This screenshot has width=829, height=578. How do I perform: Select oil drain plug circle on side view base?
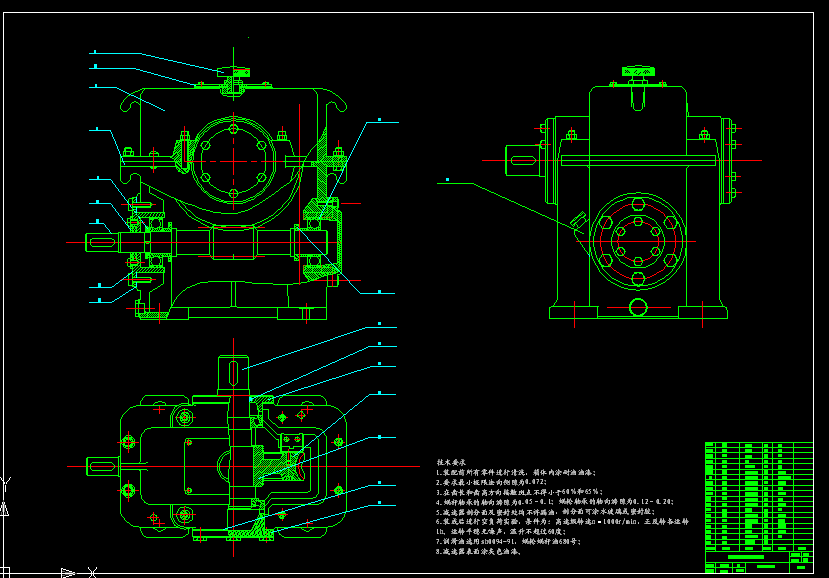tap(639, 306)
